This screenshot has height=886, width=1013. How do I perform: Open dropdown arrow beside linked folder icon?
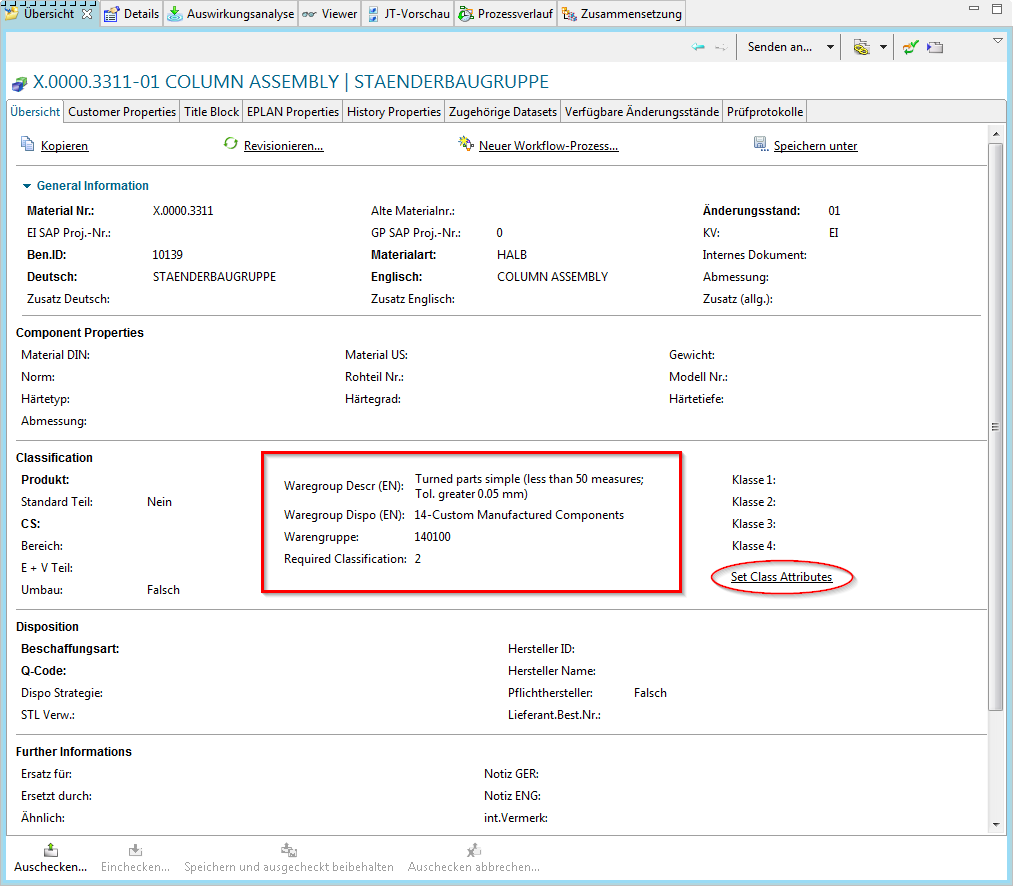(x=883, y=47)
